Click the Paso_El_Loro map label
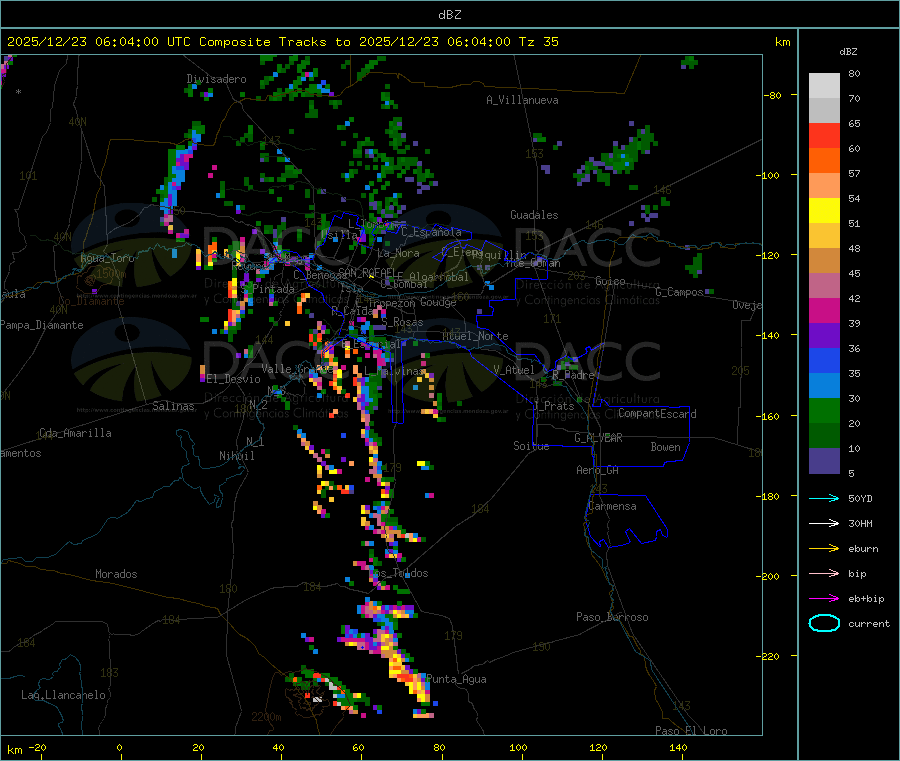This screenshot has width=900, height=761. (691, 731)
